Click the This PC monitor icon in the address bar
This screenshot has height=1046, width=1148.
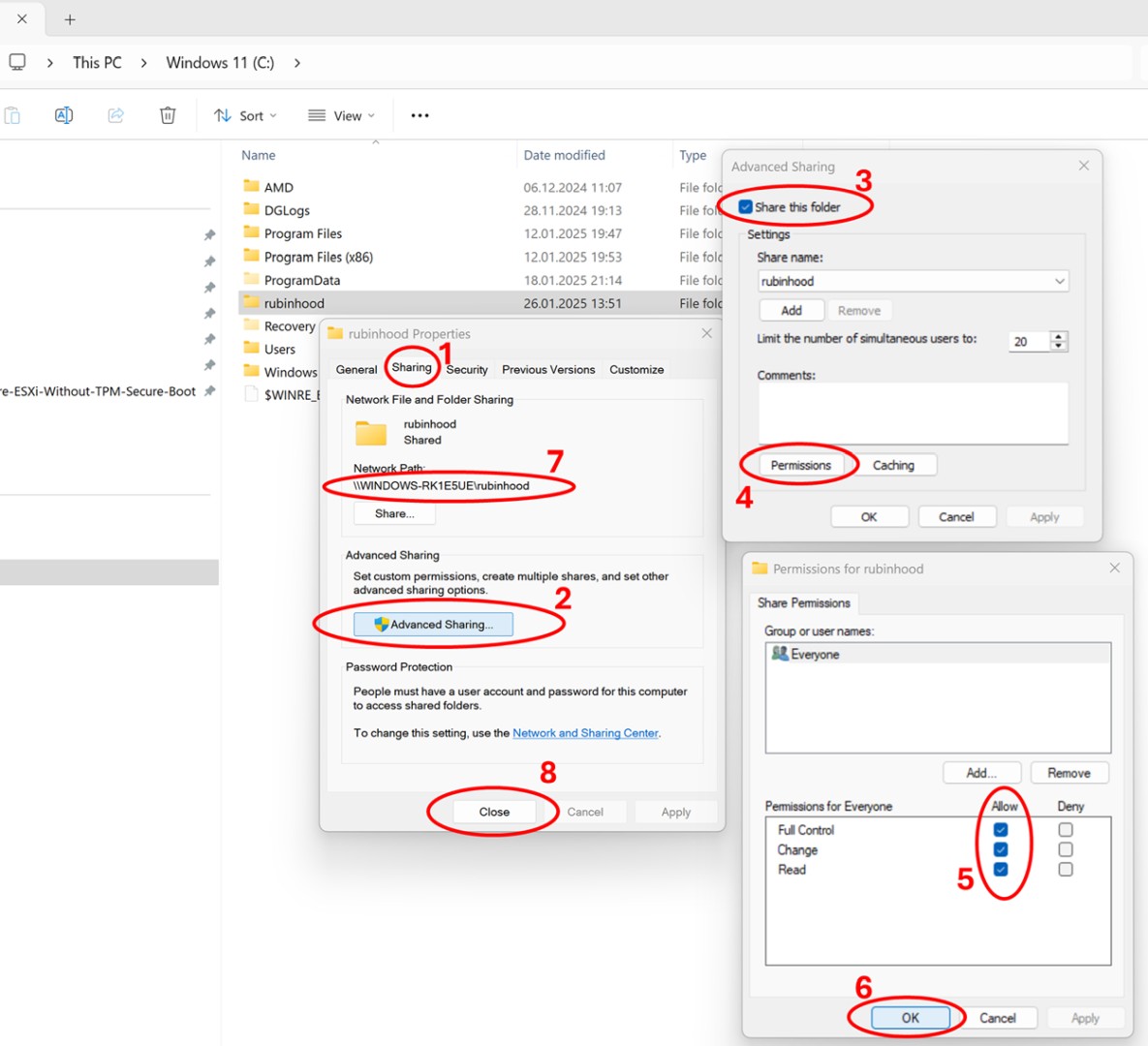click(x=17, y=62)
